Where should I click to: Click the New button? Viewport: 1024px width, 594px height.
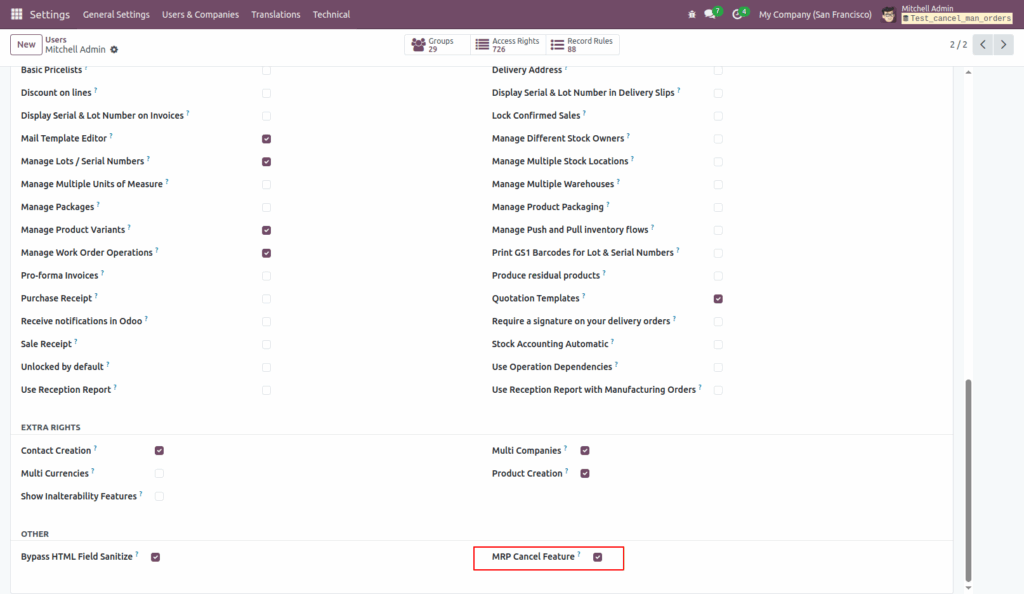coord(25,44)
